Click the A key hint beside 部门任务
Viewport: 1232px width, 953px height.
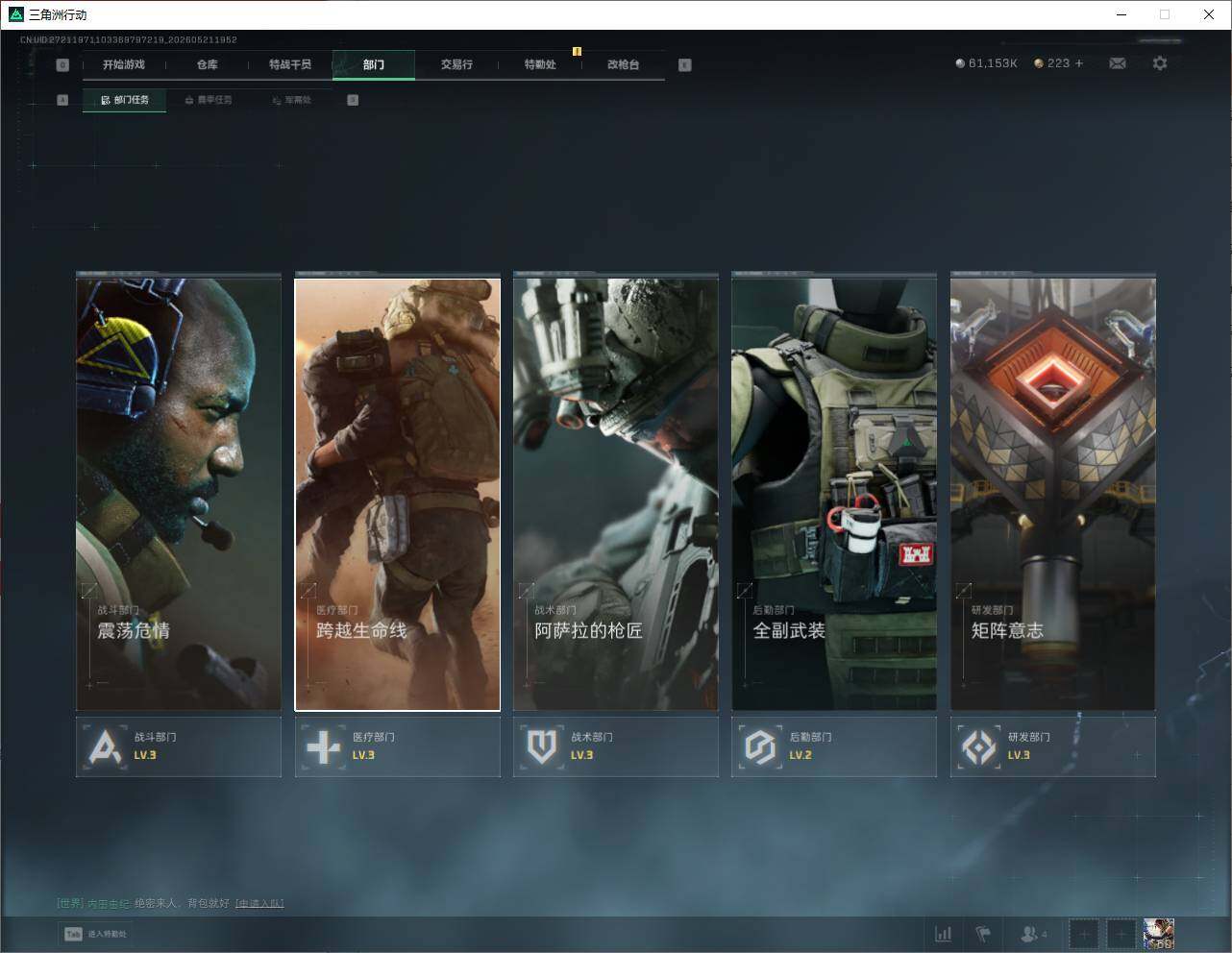(x=62, y=100)
